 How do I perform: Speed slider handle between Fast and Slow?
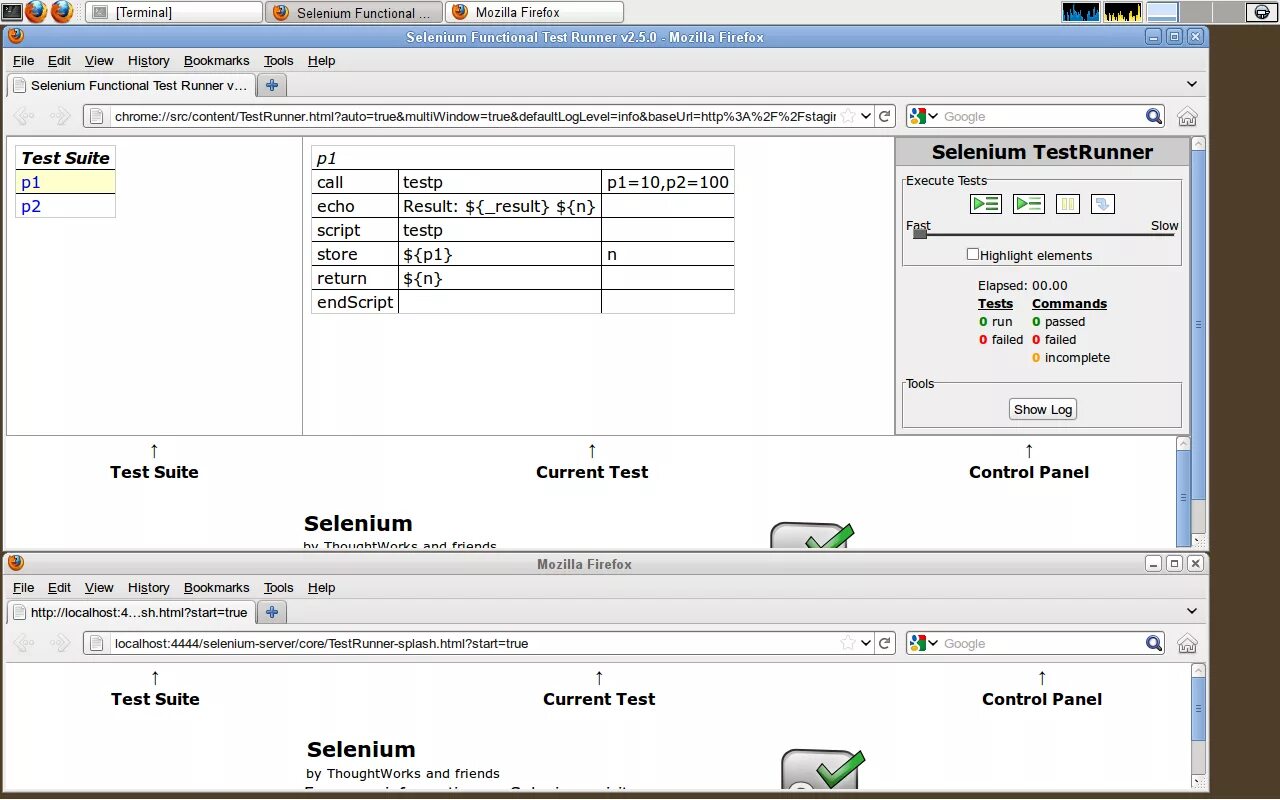920,234
